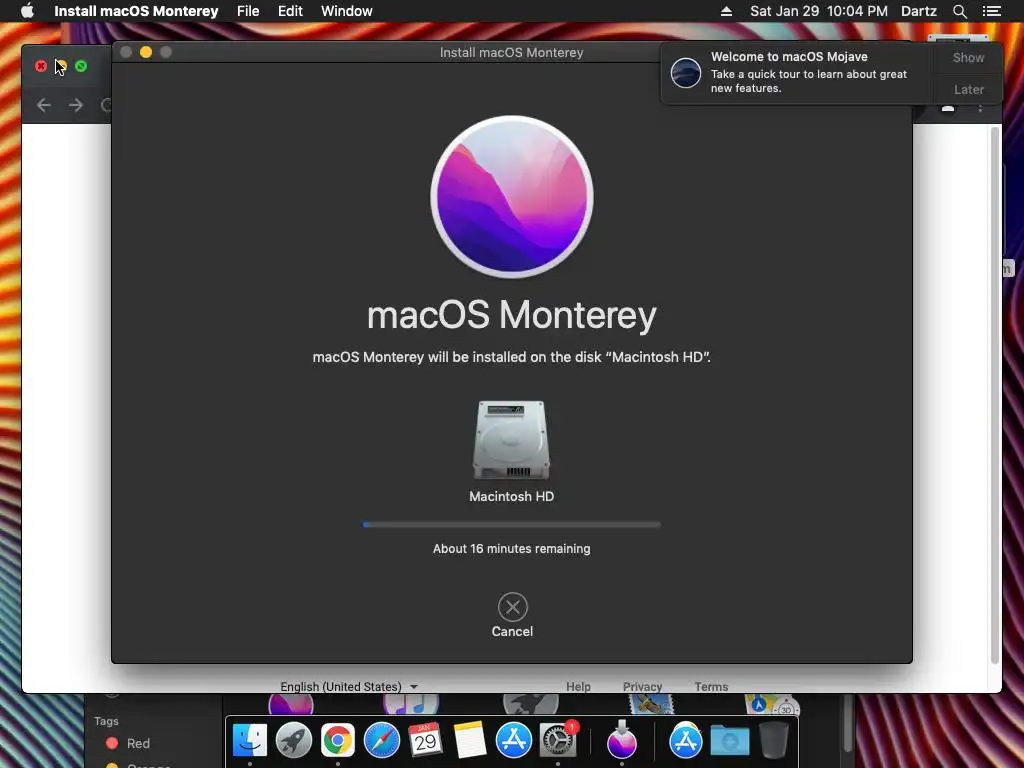Open Safari from the Dock
The width and height of the screenshot is (1024, 768).
click(x=381, y=741)
